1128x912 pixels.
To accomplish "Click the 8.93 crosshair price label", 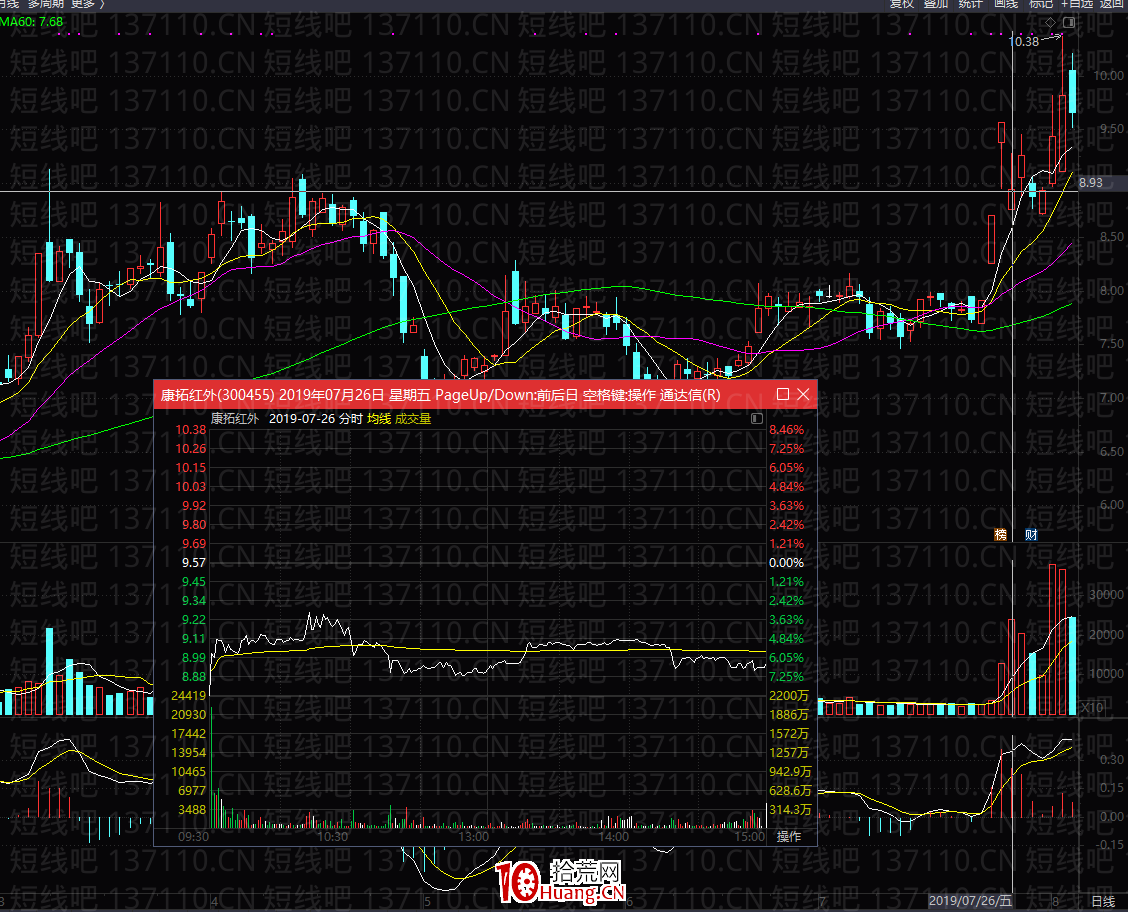I will 1091,183.
